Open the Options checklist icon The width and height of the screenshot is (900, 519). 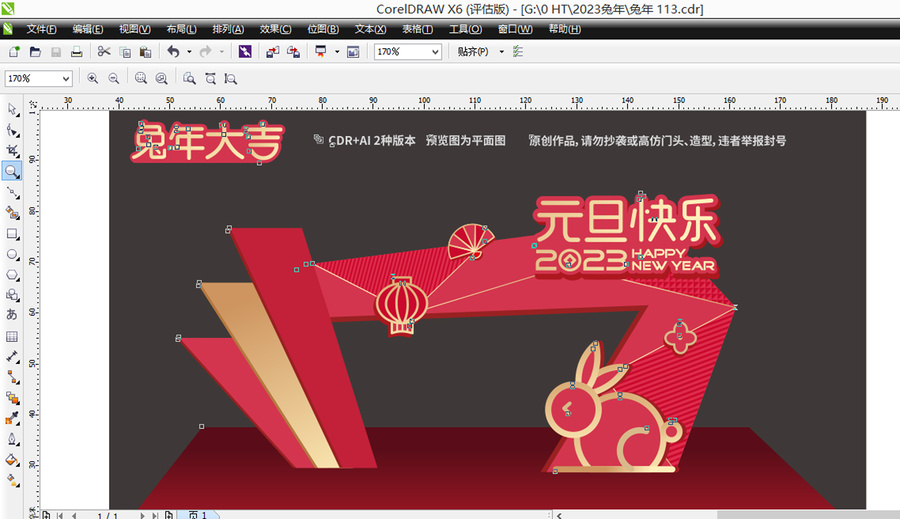coord(518,52)
